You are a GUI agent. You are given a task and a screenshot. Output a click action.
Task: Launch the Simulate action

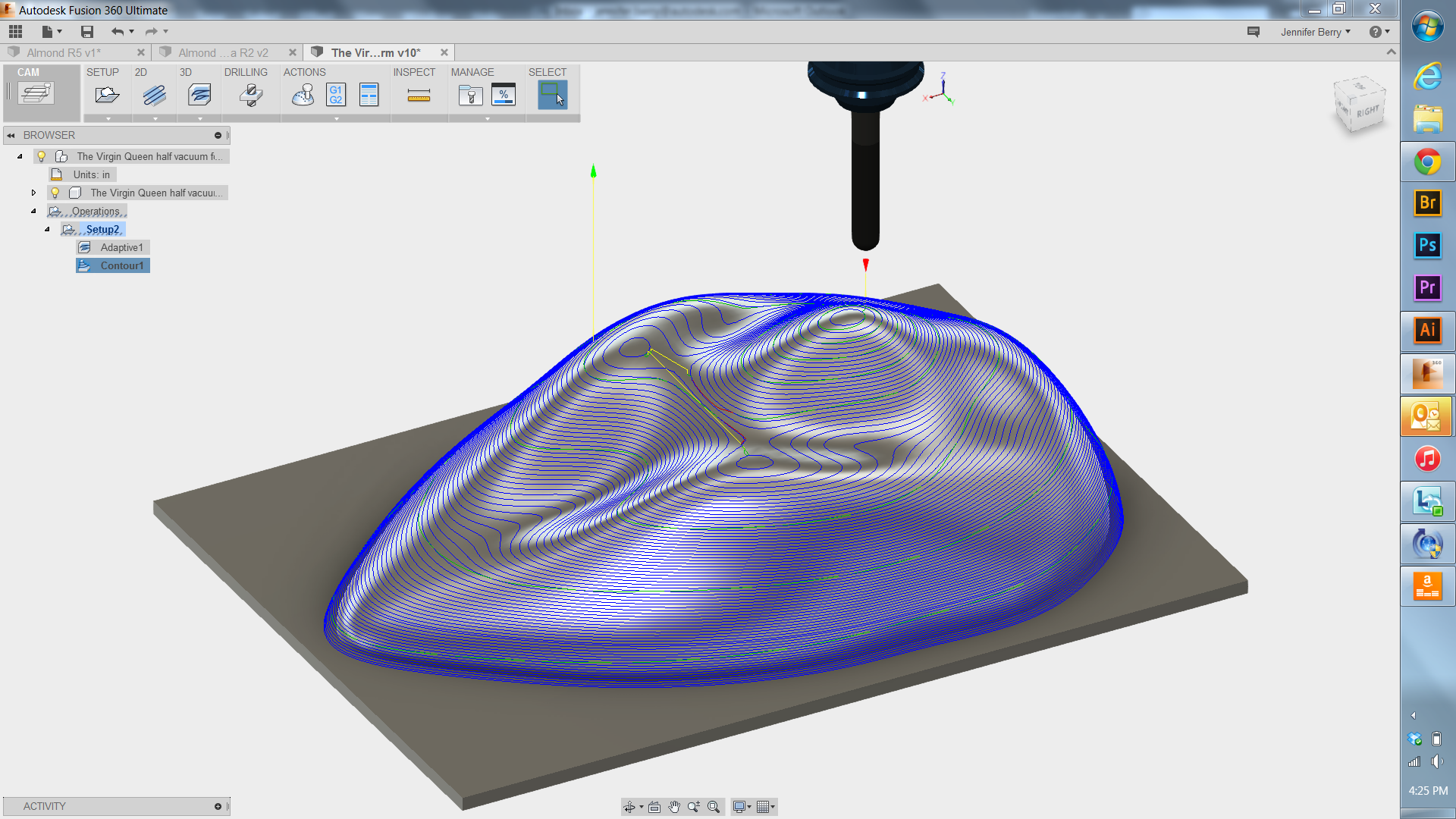tap(302, 94)
